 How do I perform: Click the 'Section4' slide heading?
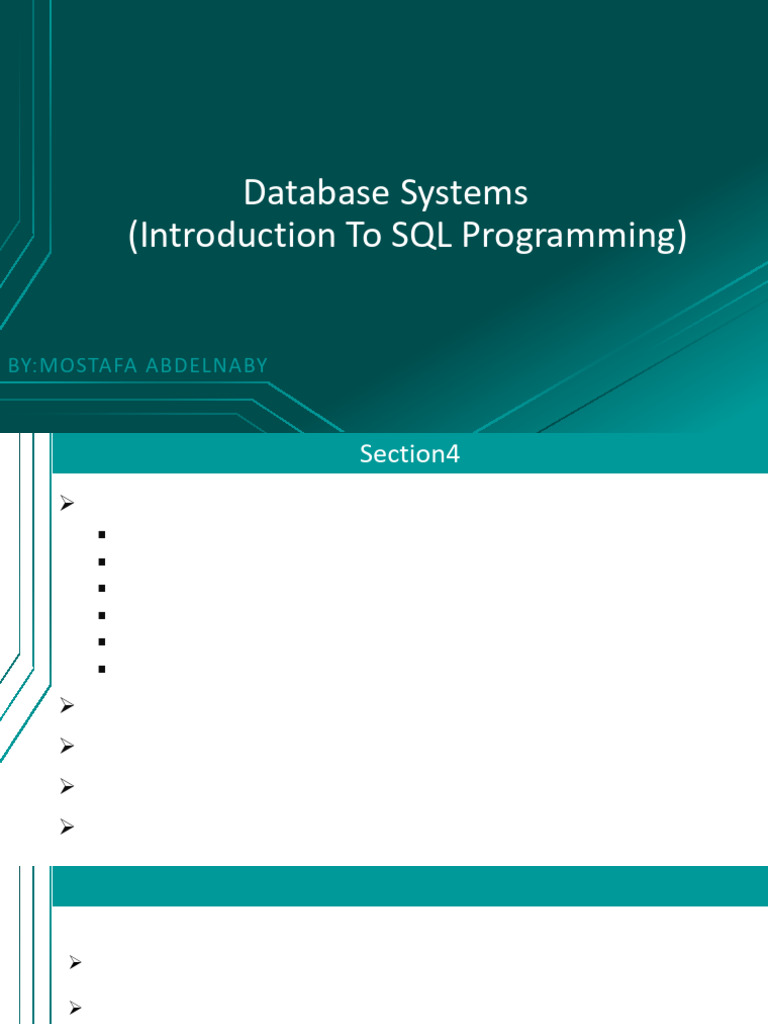click(409, 454)
